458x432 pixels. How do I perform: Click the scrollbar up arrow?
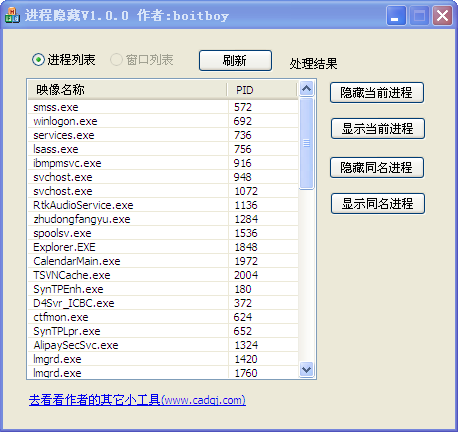(306, 89)
